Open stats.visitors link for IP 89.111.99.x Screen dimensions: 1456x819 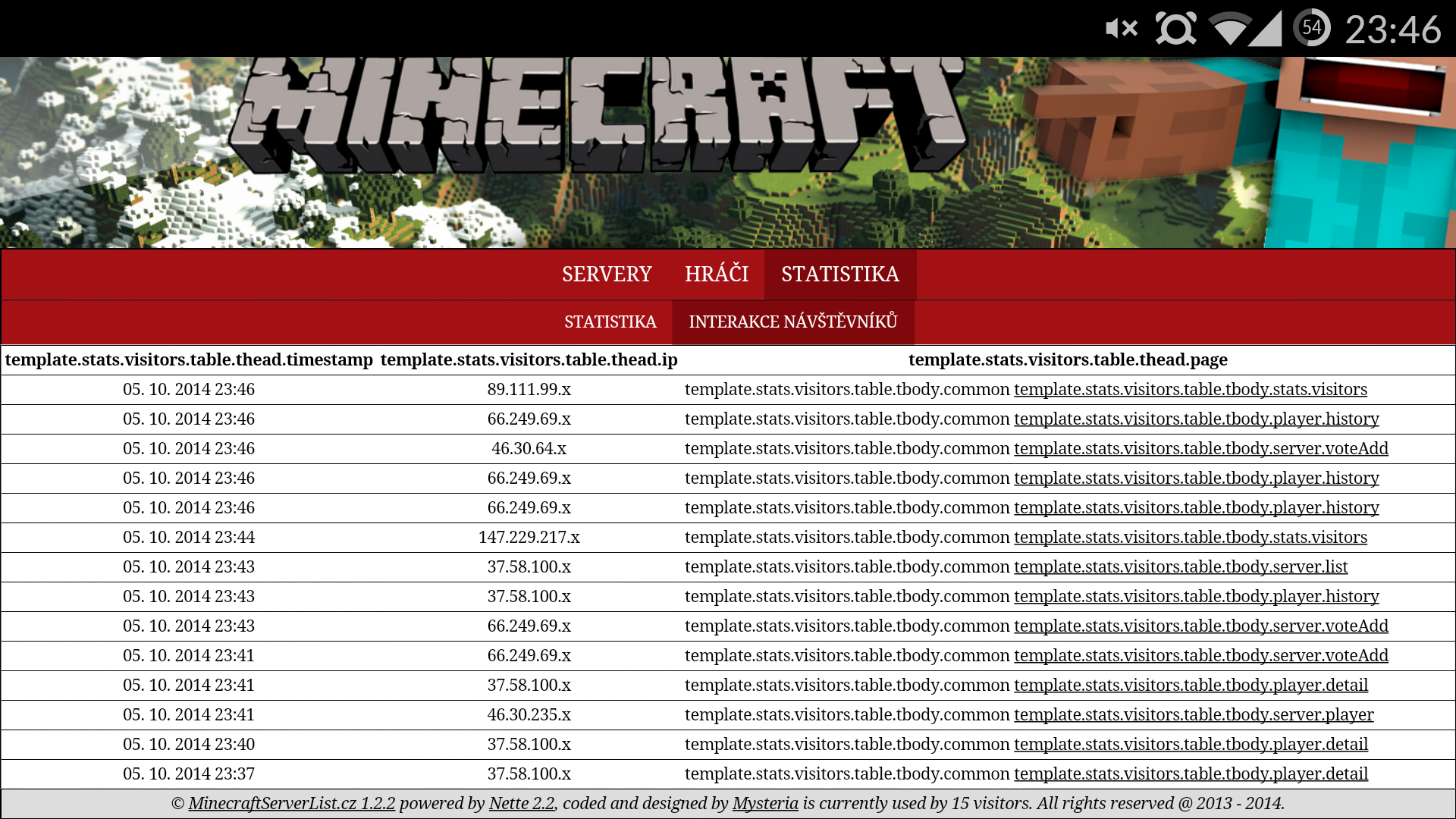[1191, 389]
